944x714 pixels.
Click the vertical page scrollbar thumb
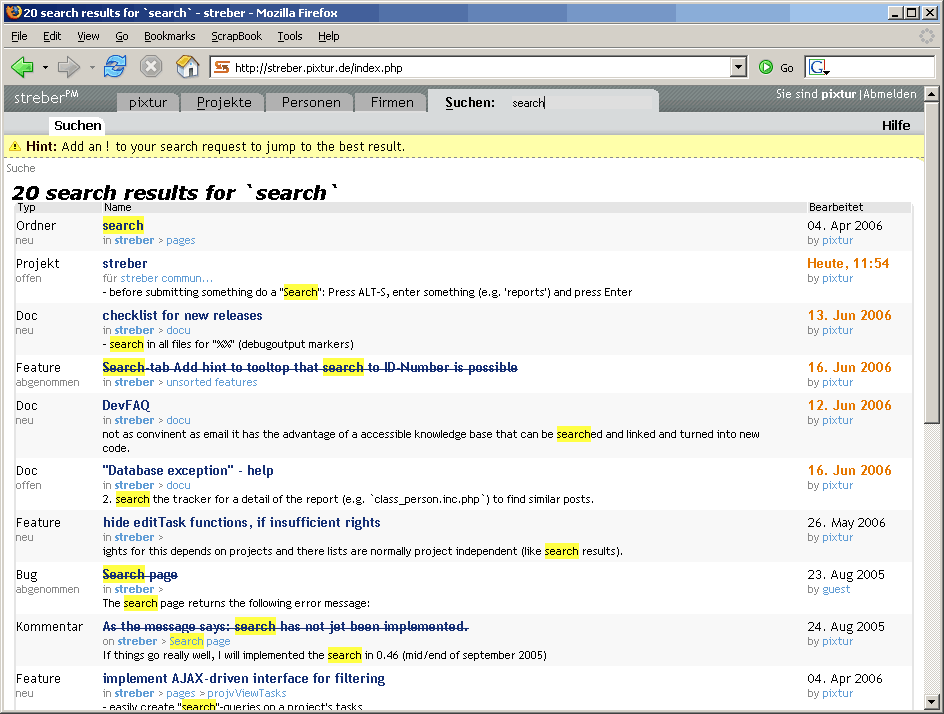931,262
